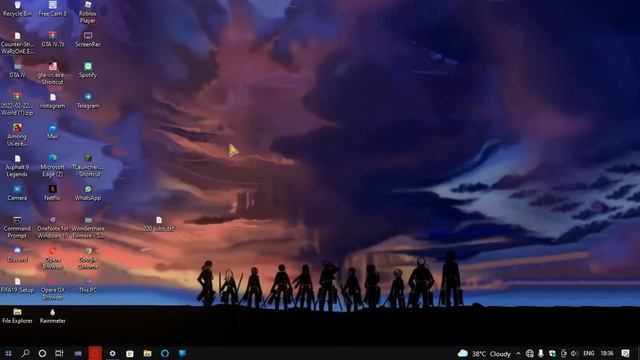
Task: Select the Camera desktop icon
Action: (x=17, y=193)
